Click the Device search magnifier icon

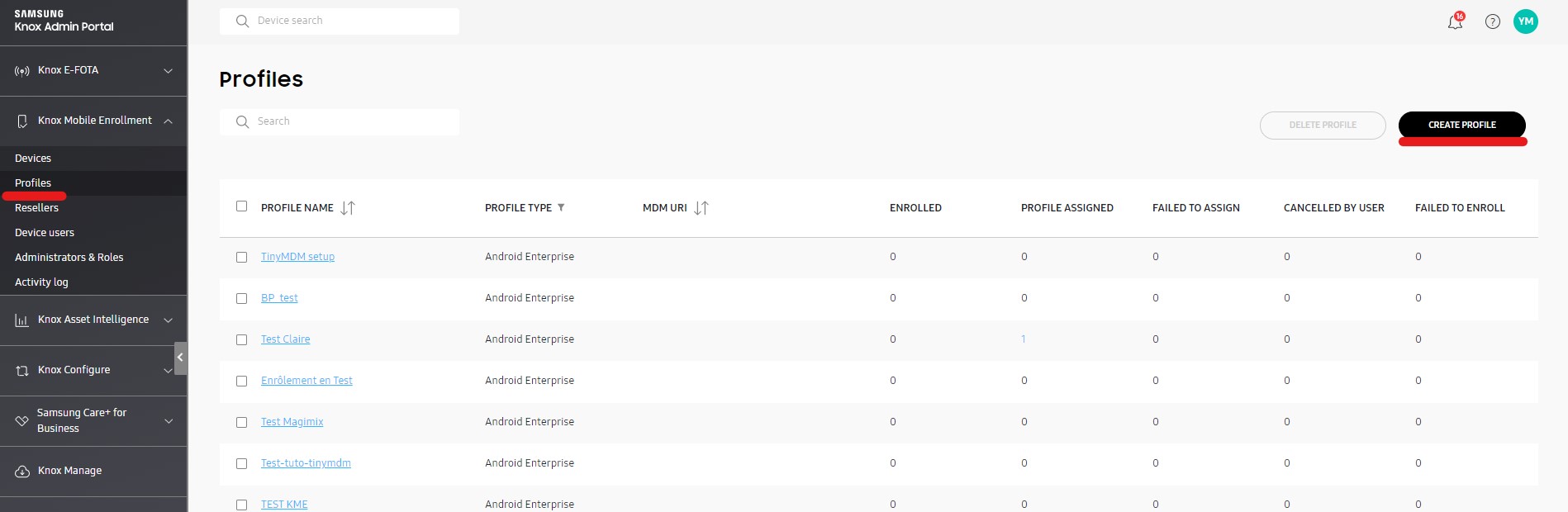tap(242, 21)
